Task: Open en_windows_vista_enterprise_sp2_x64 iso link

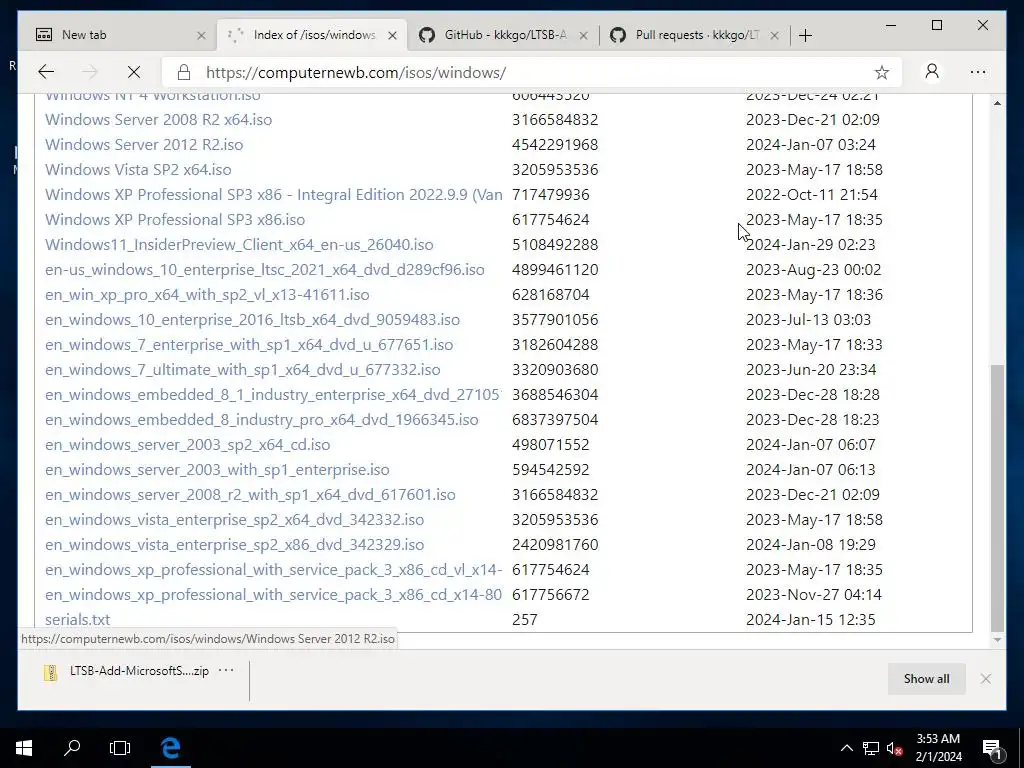Action: [x=234, y=520]
